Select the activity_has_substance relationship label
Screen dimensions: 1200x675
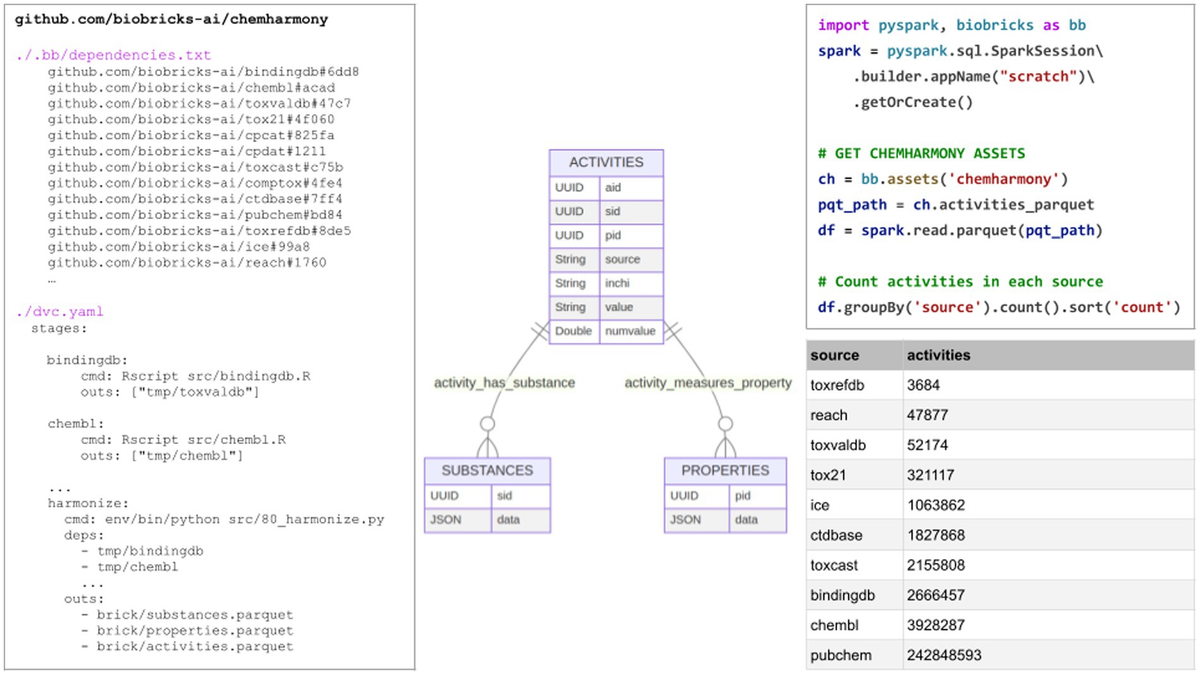point(504,383)
